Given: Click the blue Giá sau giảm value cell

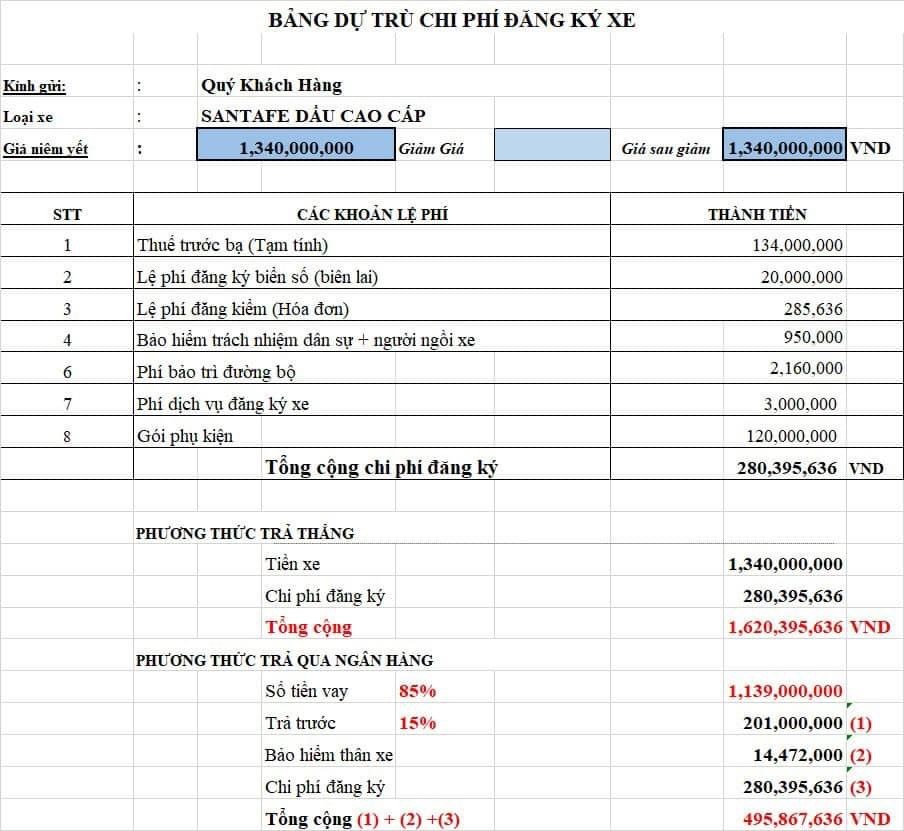Looking at the screenshot, I should [x=784, y=147].
